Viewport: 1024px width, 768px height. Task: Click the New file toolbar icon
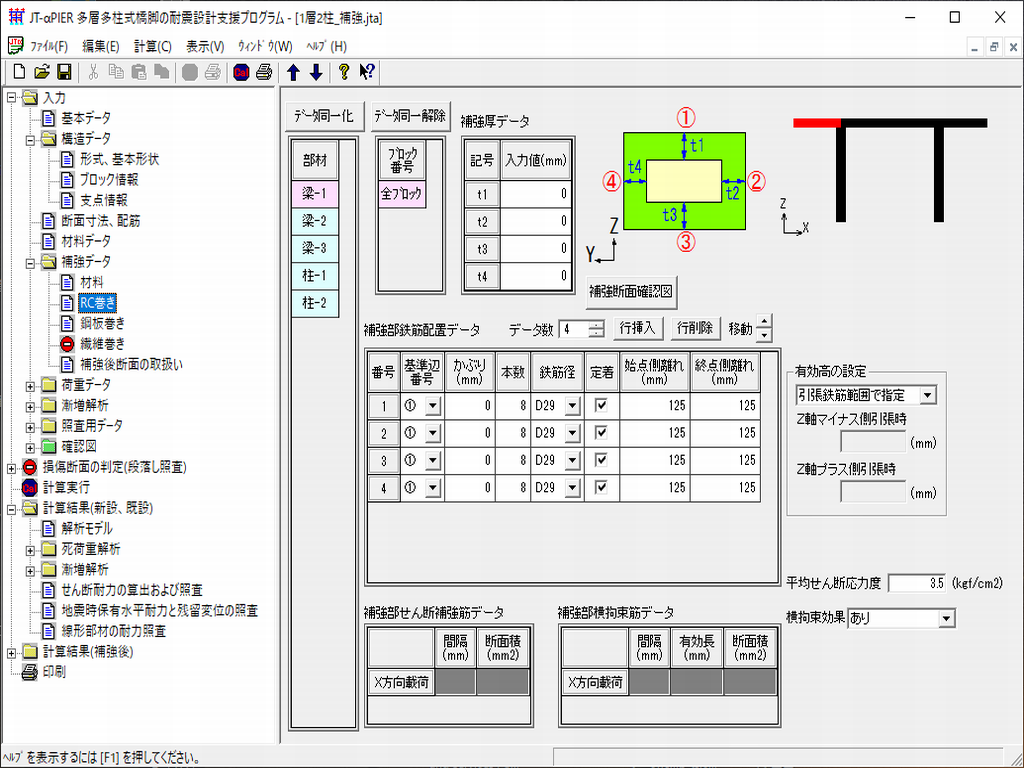coord(19,72)
